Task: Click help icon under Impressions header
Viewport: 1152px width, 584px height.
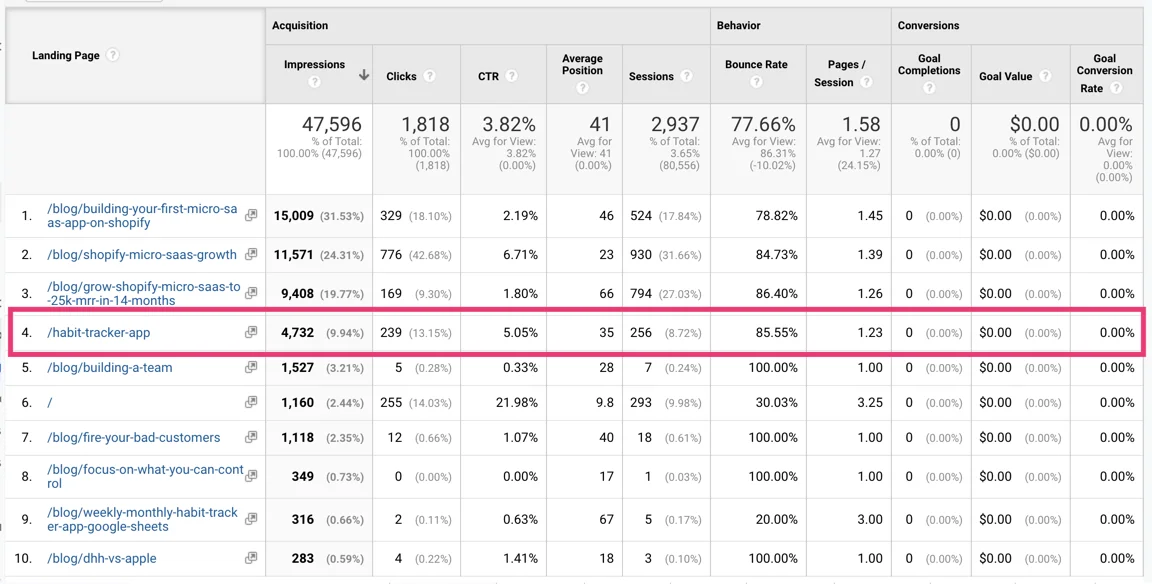Action: coord(314,82)
